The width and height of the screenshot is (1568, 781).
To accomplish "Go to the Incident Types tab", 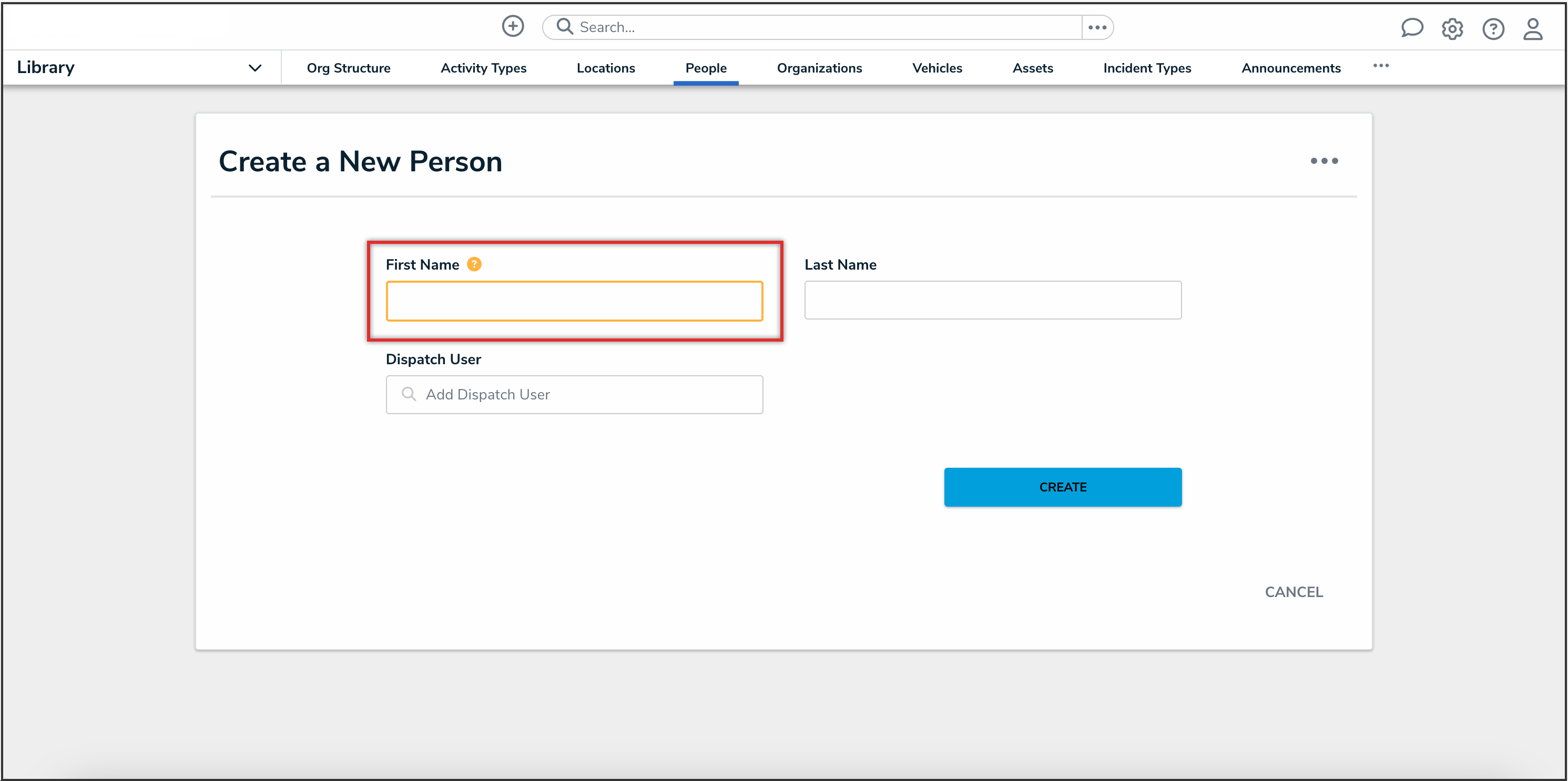I will [x=1147, y=68].
